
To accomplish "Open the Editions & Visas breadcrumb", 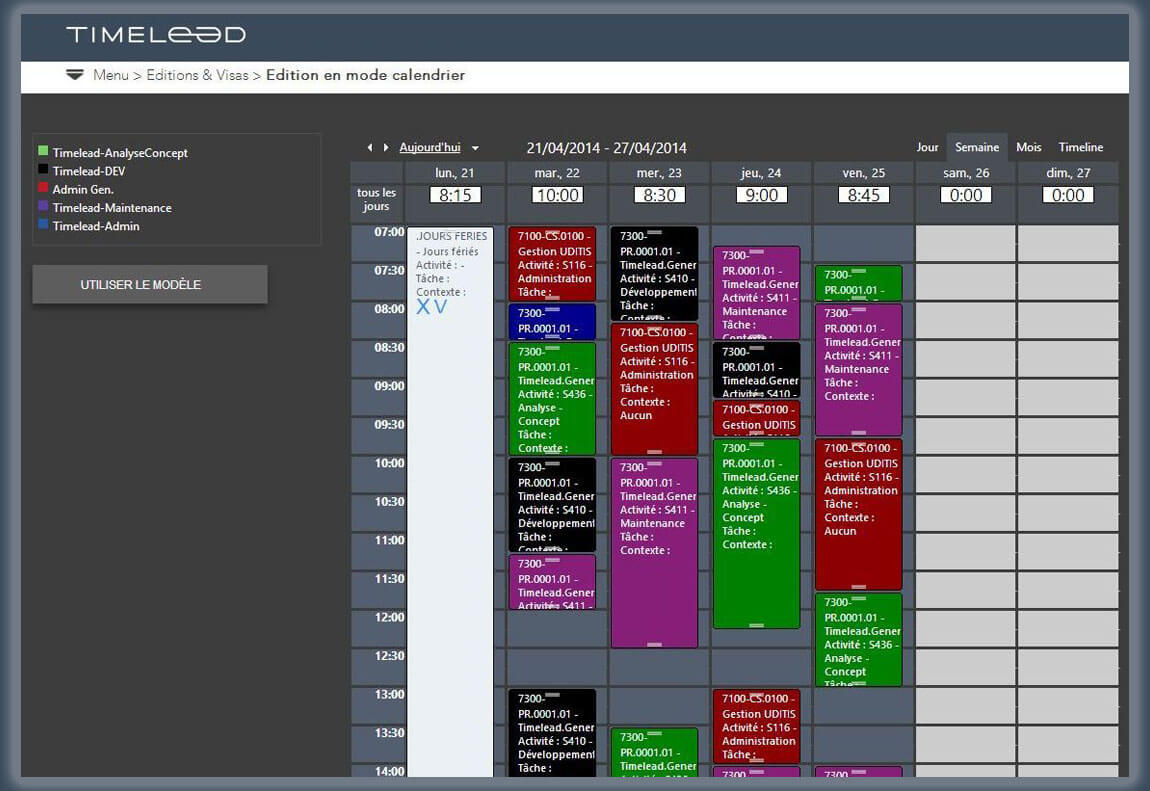I will click(x=197, y=75).
